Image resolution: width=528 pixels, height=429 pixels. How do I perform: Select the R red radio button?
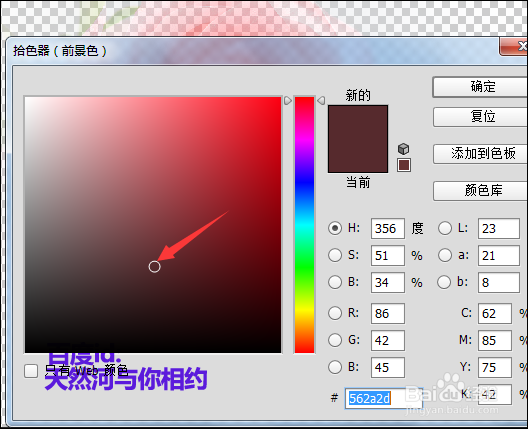point(335,313)
